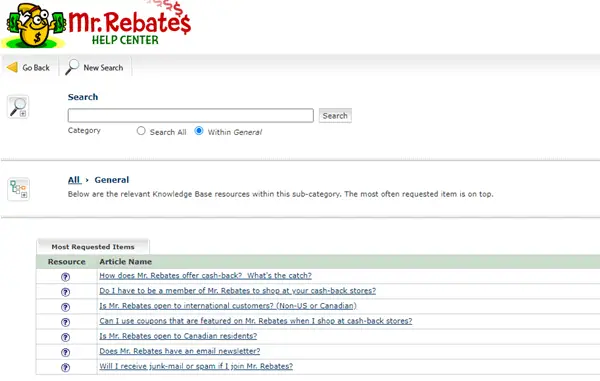This screenshot has width=600, height=381.
Task: Click question icon for coupons article
Action: point(65,322)
